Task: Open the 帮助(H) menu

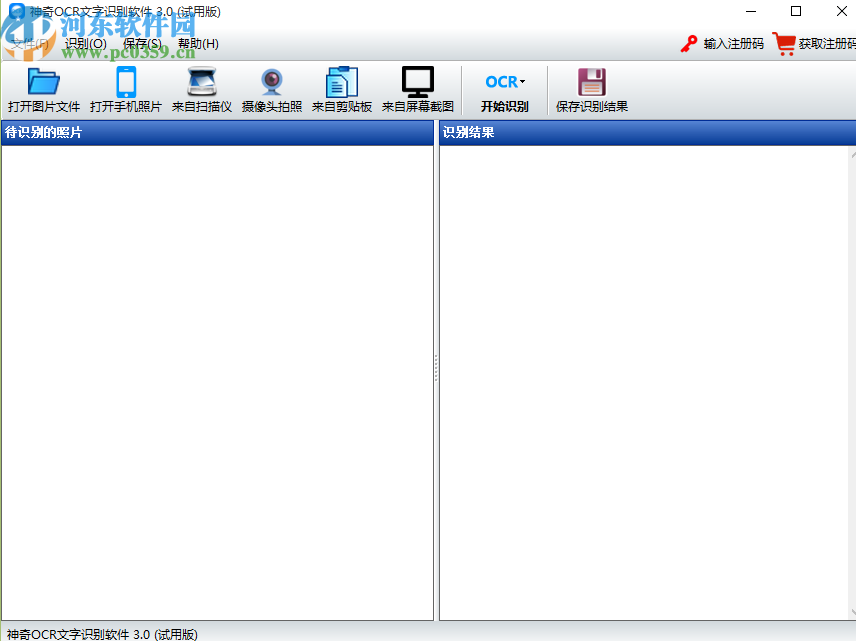Action: 198,44
